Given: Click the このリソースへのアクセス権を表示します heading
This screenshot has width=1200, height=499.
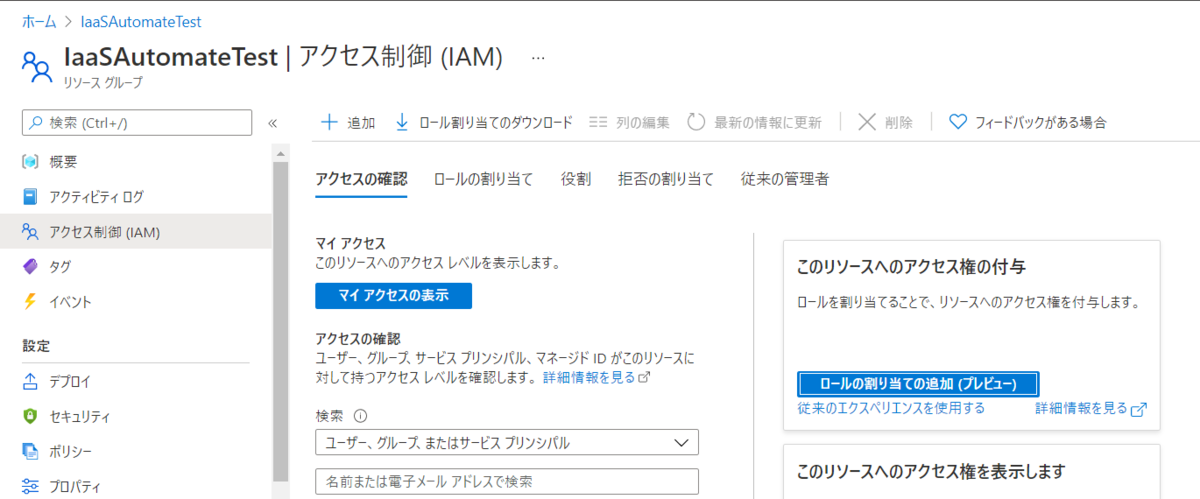Looking at the screenshot, I should 931,471.
